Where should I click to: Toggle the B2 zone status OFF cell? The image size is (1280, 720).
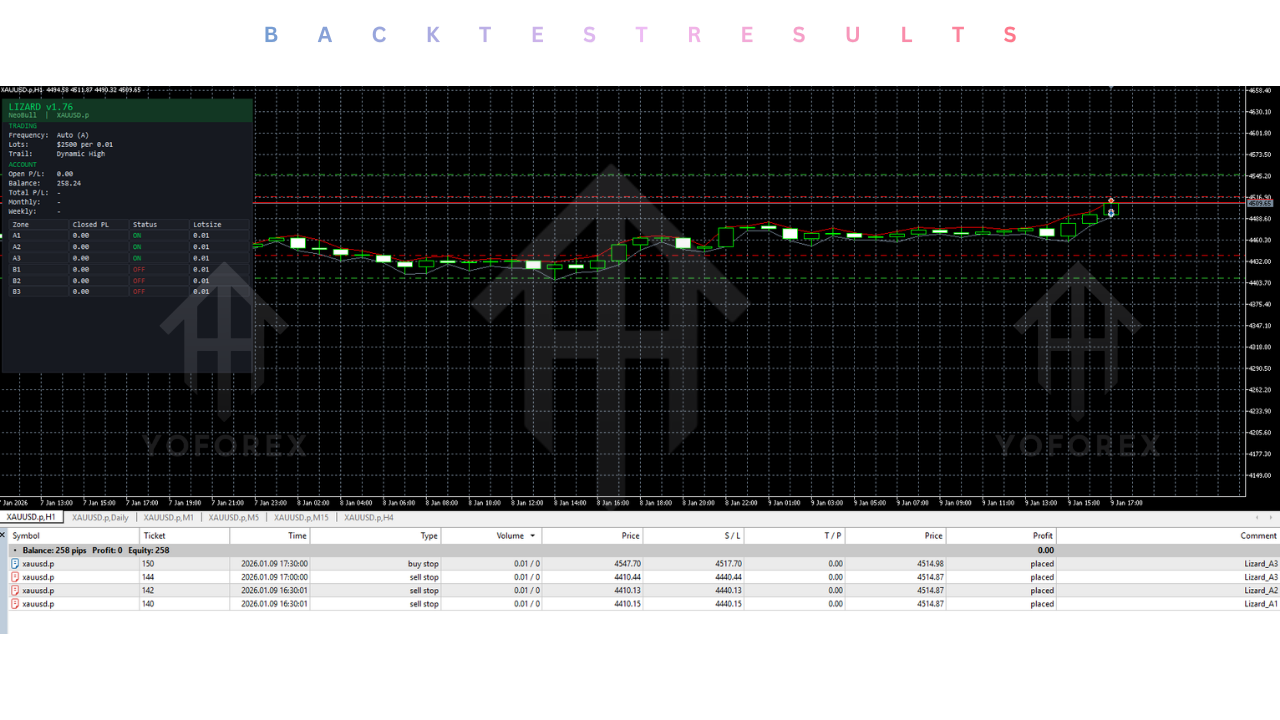pyautogui.click(x=139, y=281)
